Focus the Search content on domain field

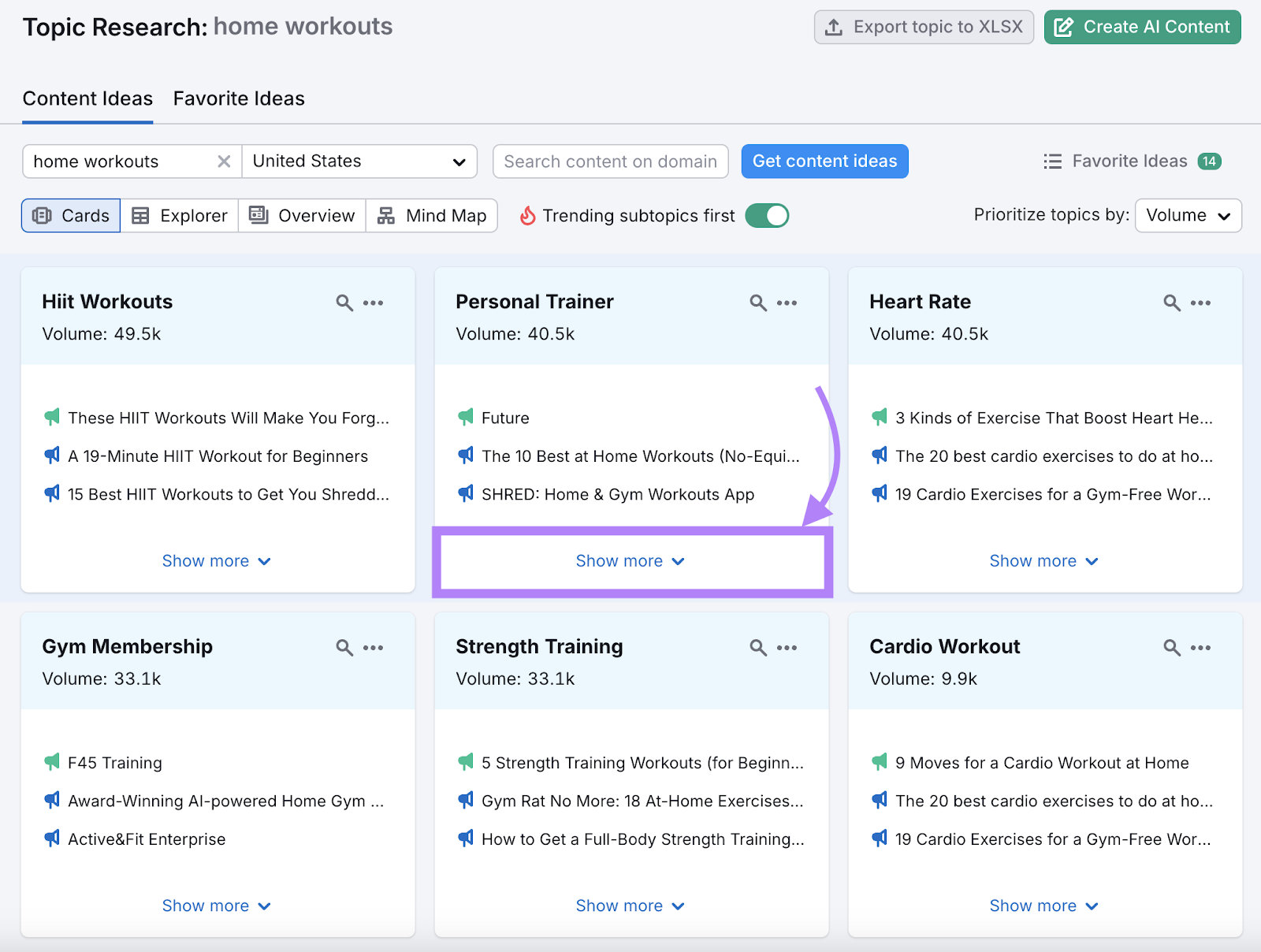click(610, 162)
